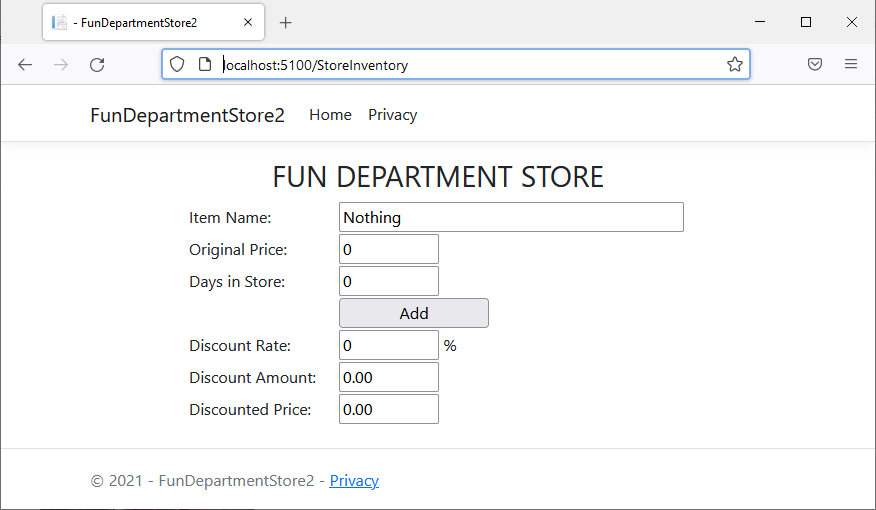This screenshot has width=876, height=510.
Task: Reload the page with the refresh icon
Action: pos(97,65)
